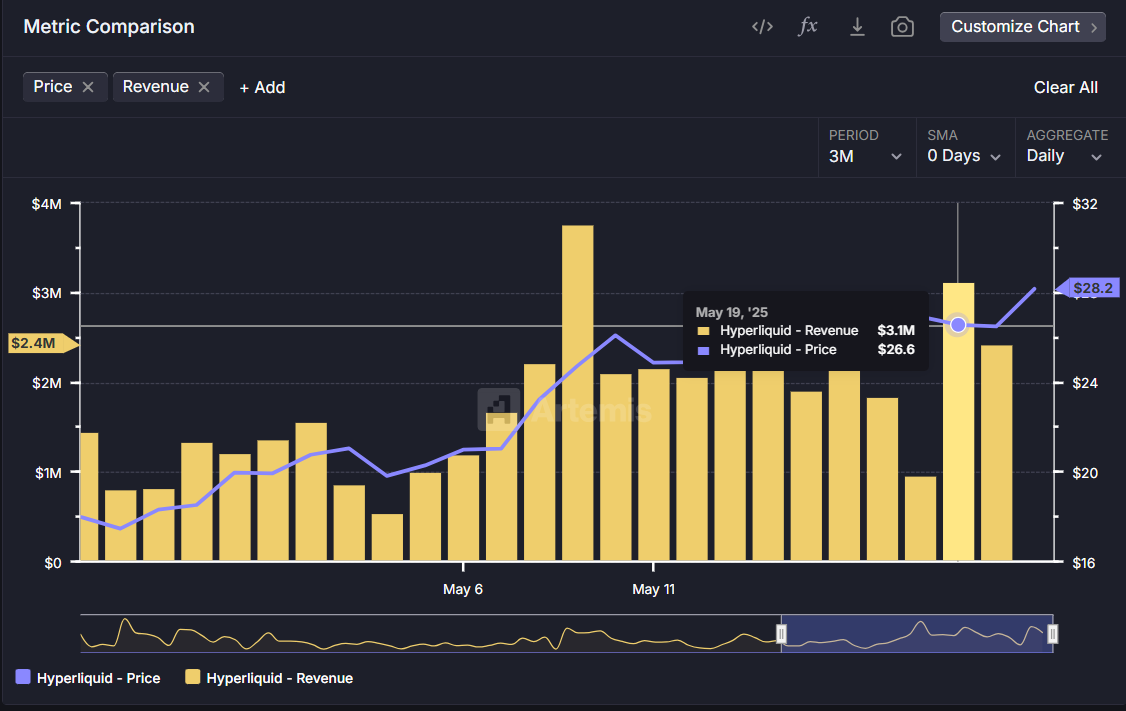Remove the Price metric chip
The height and width of the screenshot is (711, 1126).
pyautogui.click(x=88, y=87)
